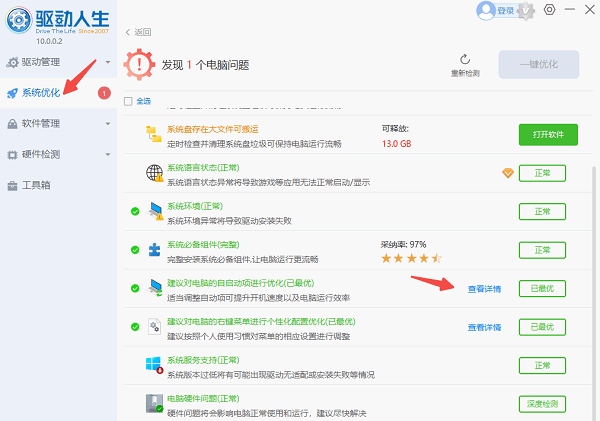The image size is (600, 421).
Task: Open the 工具箱 sidebar menu
Action: pos(59,186)
